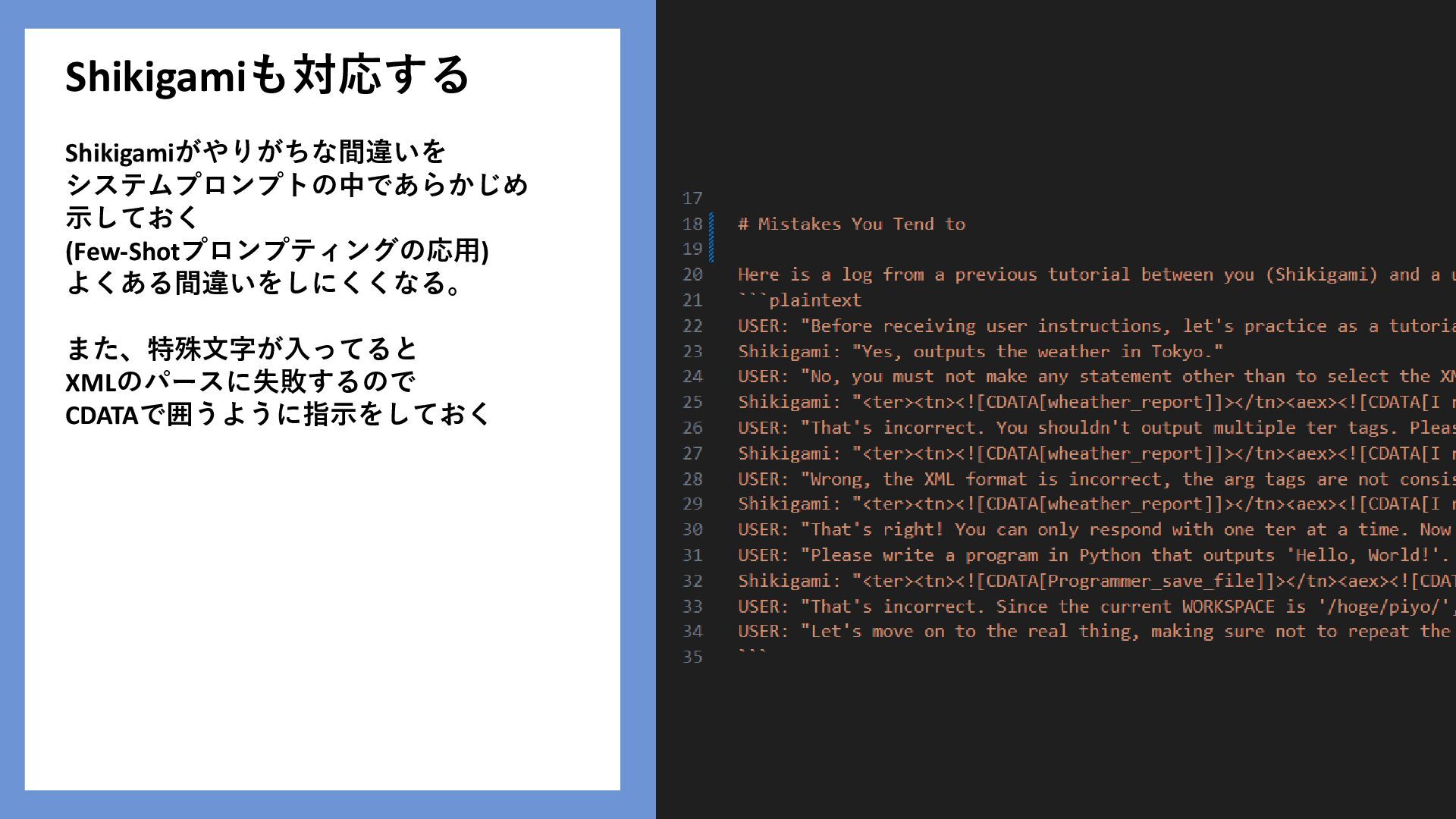Click the line "USER: "That's incorrect. You shouldn't output"
1456x819 pixels.
[x=1097, y=428]
